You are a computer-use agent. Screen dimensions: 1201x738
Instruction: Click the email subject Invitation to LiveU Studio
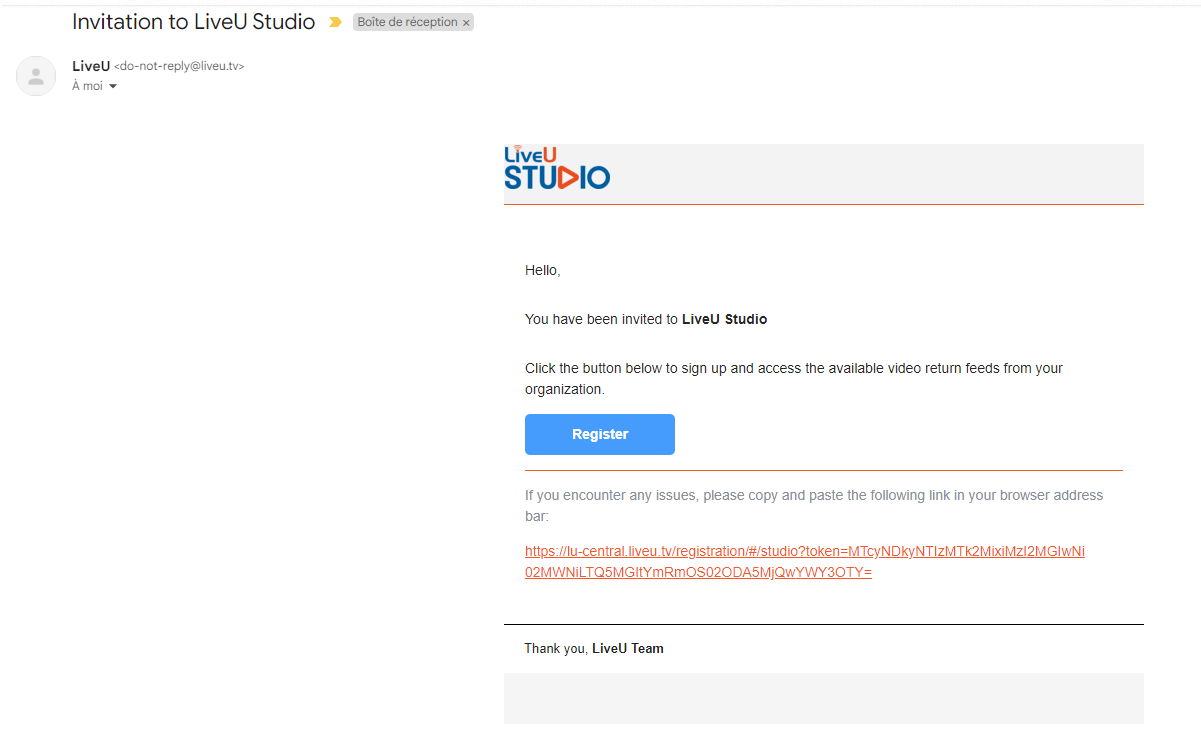pos(194,21)
